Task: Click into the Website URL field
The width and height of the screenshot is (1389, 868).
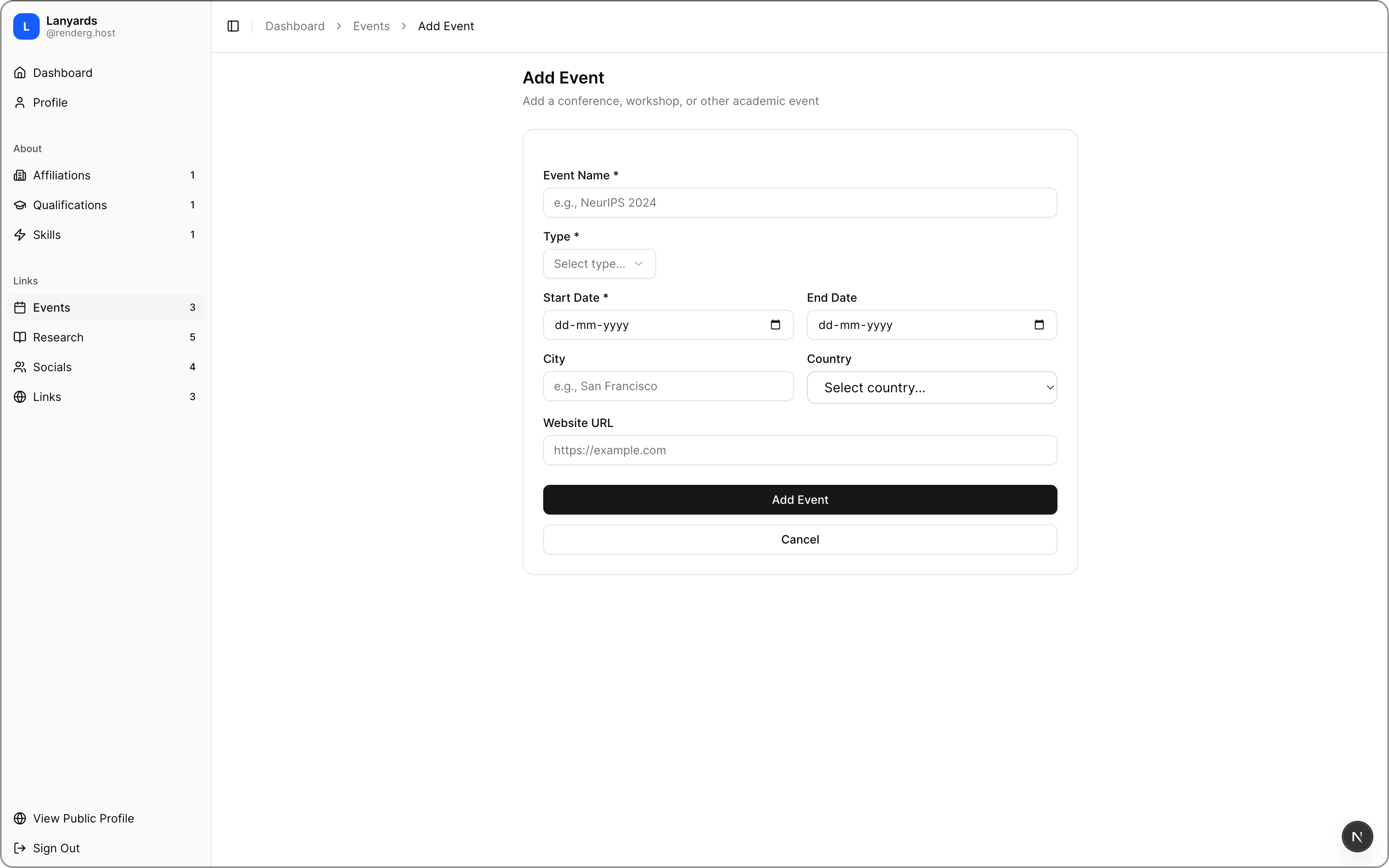Action: click(x=800, y=450)
